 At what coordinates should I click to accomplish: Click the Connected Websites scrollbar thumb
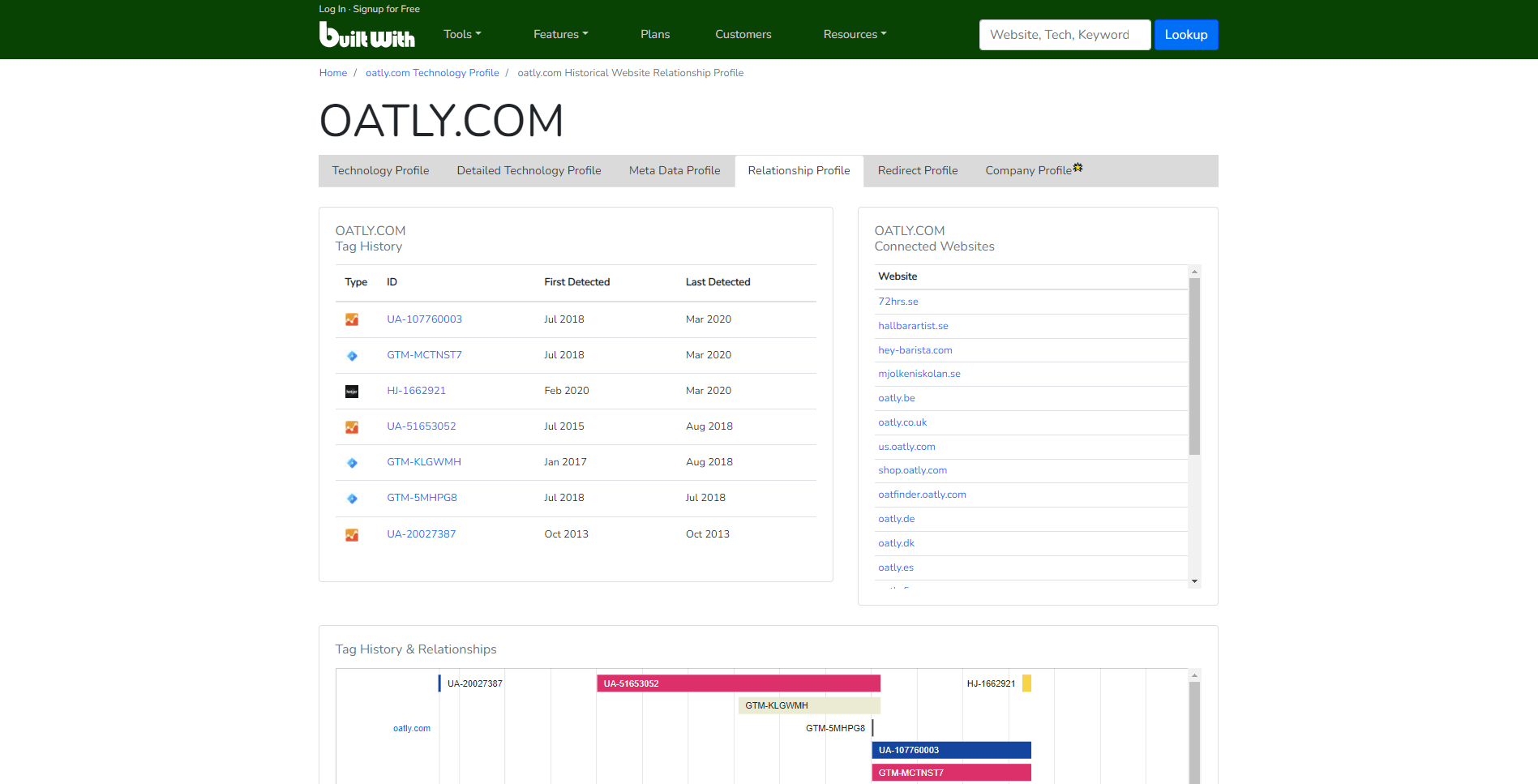(1194, 366)
